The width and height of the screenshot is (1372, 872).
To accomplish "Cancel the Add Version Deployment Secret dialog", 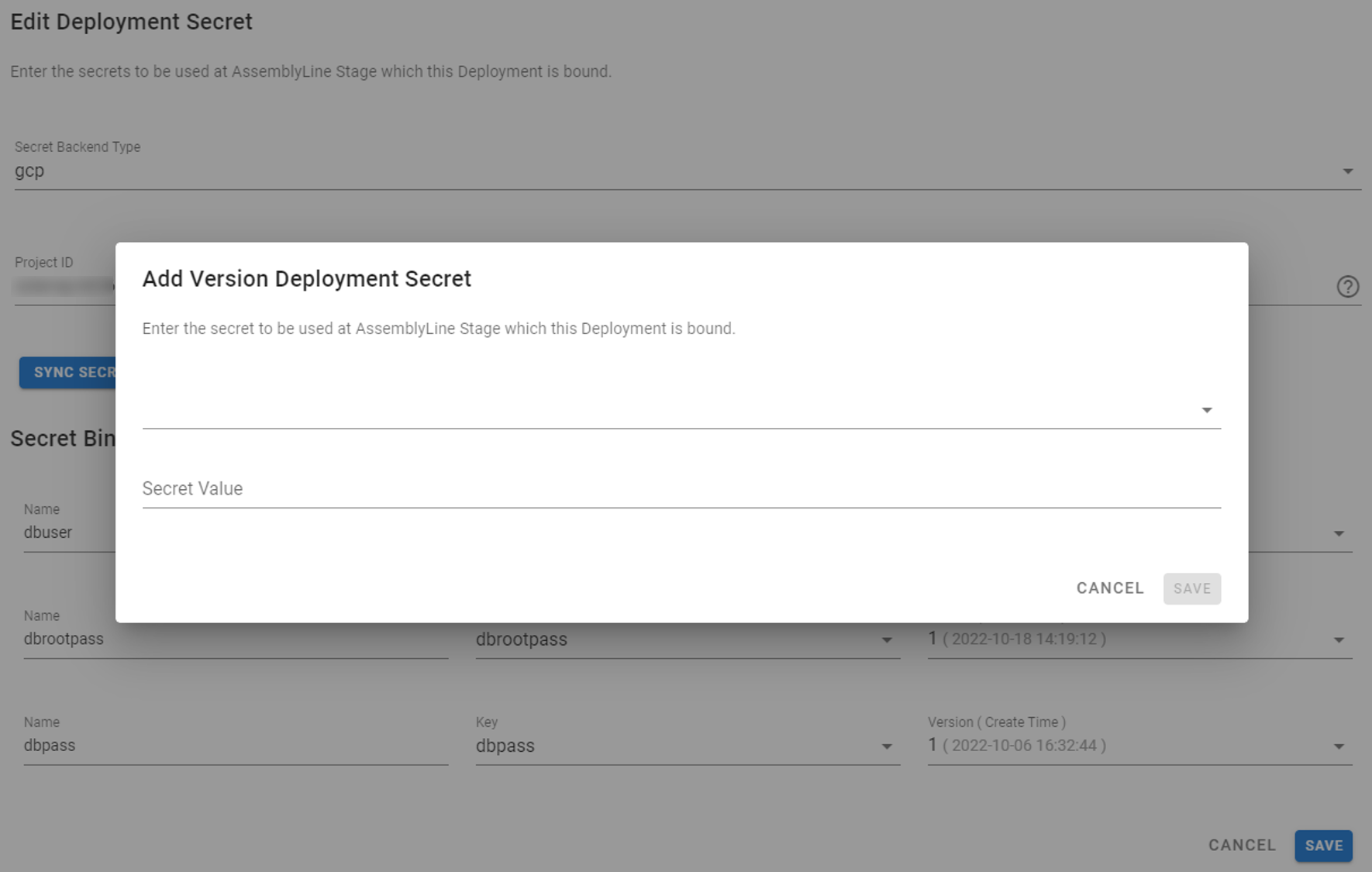I will coord(1109,588).
